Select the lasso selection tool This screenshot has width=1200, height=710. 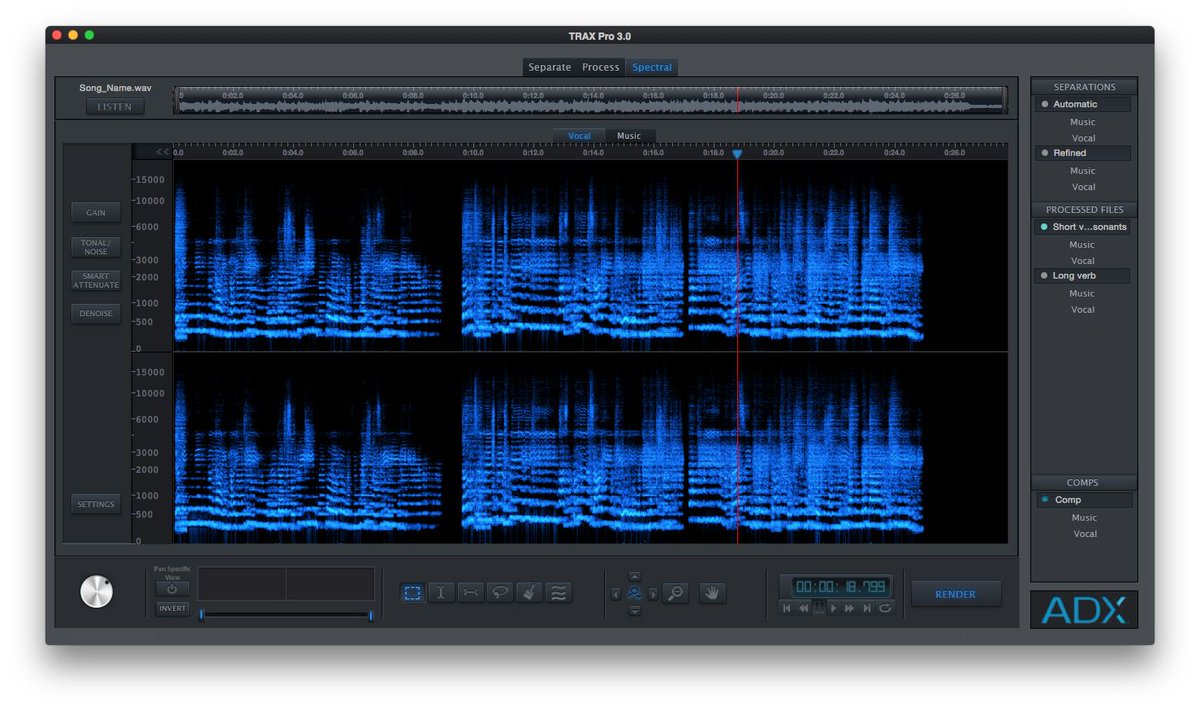[x=500, y=592]
